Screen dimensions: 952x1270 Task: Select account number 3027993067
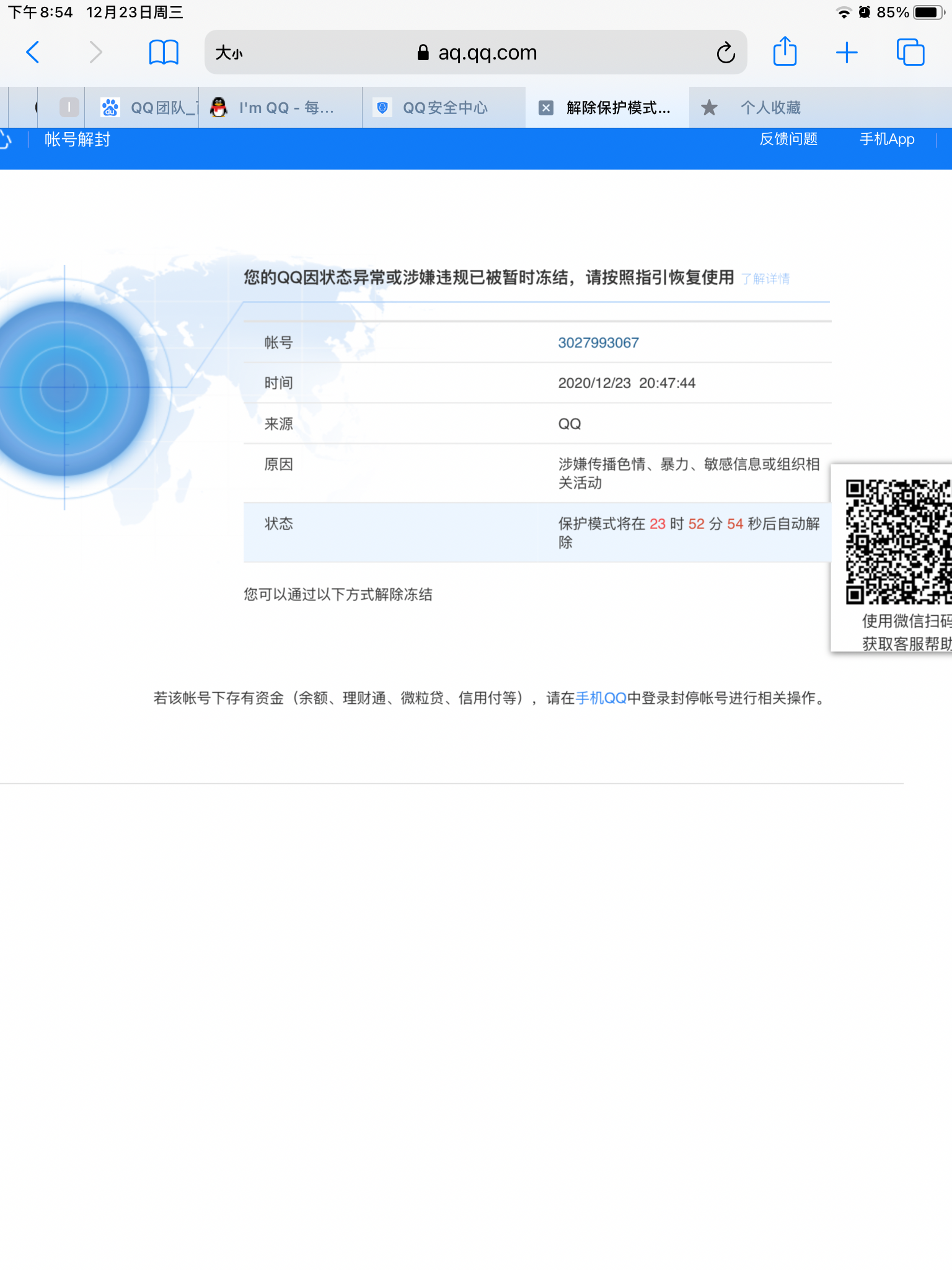point(598,343)
